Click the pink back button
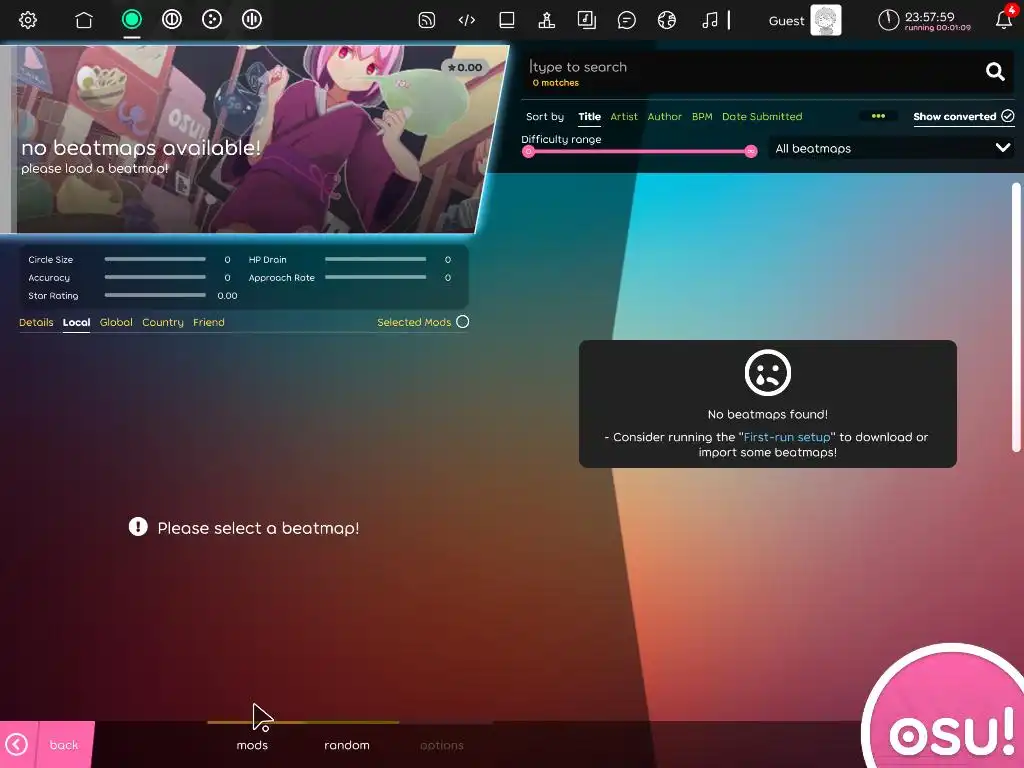This screenshot has width=1024, height=768. [47, 744]
